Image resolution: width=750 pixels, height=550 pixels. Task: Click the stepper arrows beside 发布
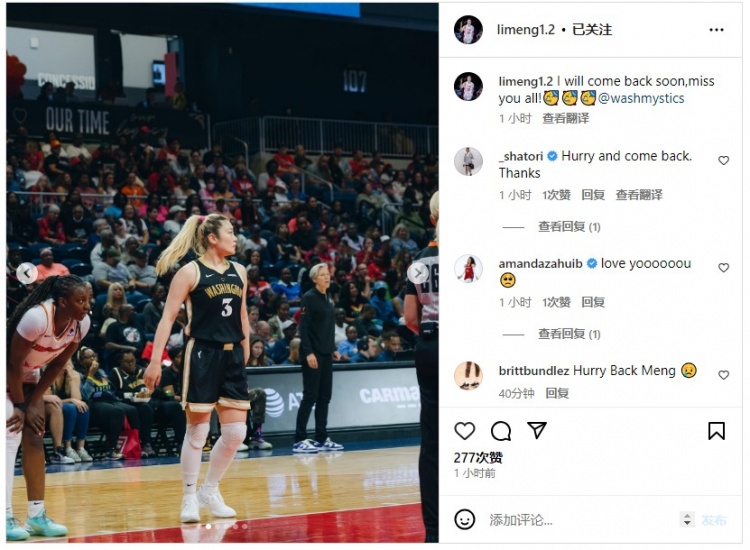(687, 519)
